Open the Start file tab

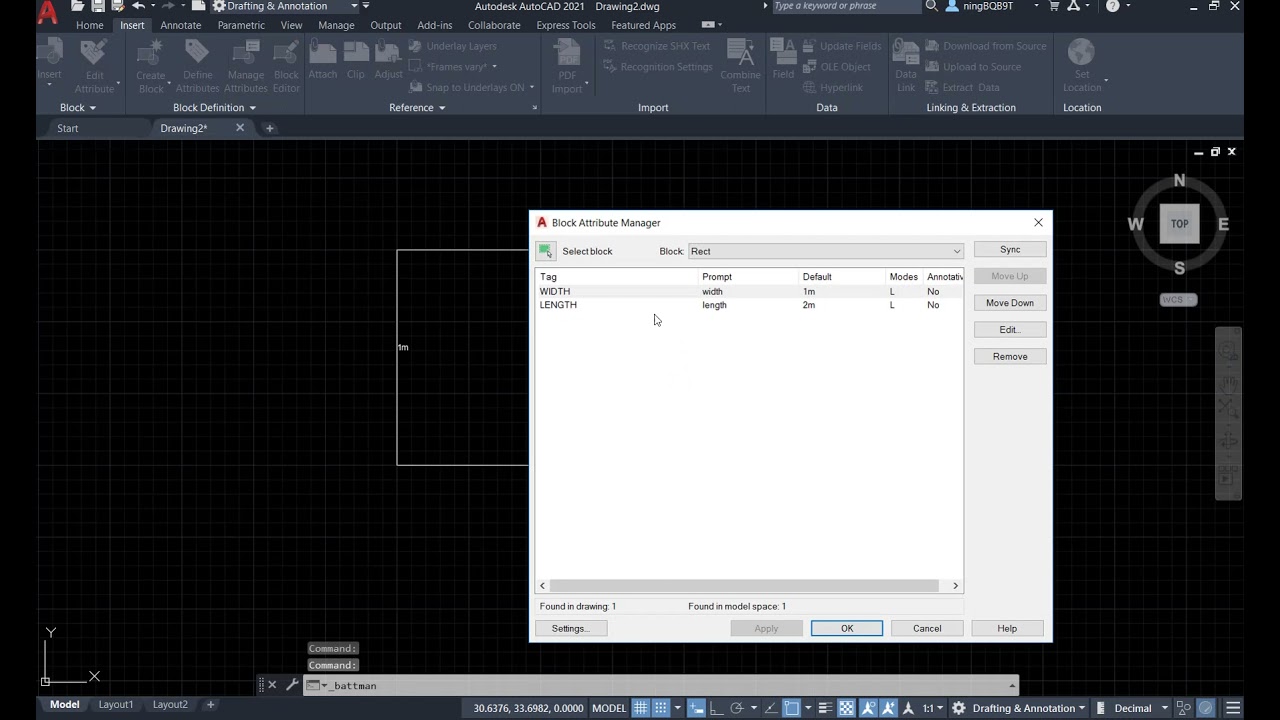click(x=67, y=128)
